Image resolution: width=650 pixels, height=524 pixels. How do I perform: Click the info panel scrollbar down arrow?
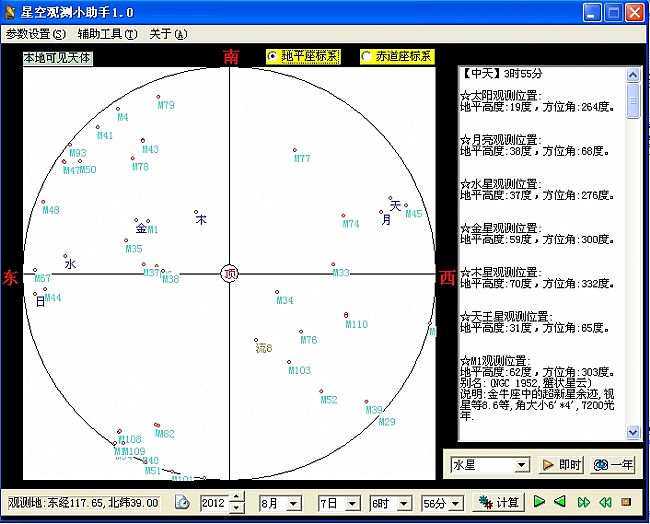(633, 432)
